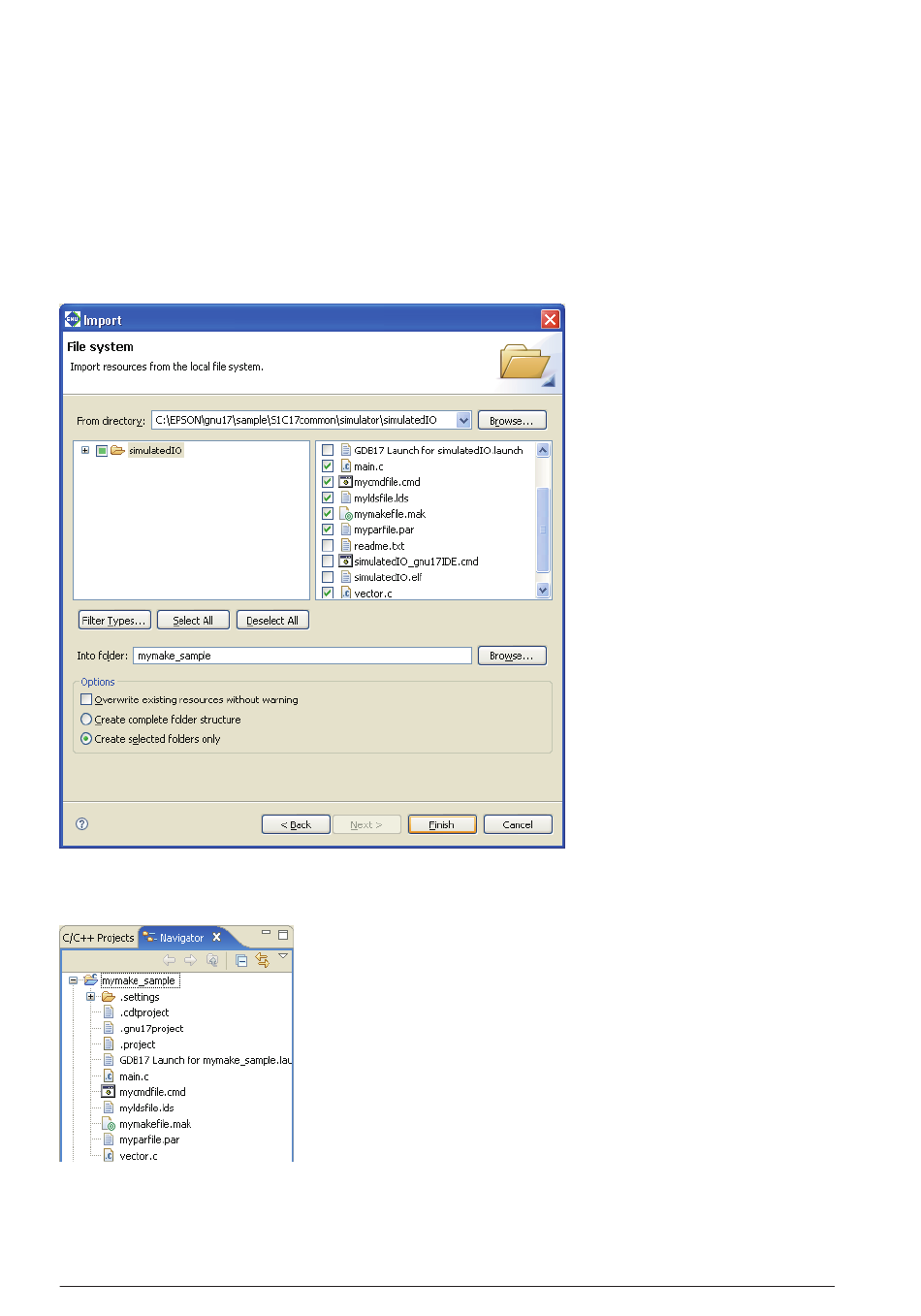The width and height of the screenshot is (921, 1316).
Task: Uncheck mycmdfile.cmd in Import file list
Action: [328, 482]
